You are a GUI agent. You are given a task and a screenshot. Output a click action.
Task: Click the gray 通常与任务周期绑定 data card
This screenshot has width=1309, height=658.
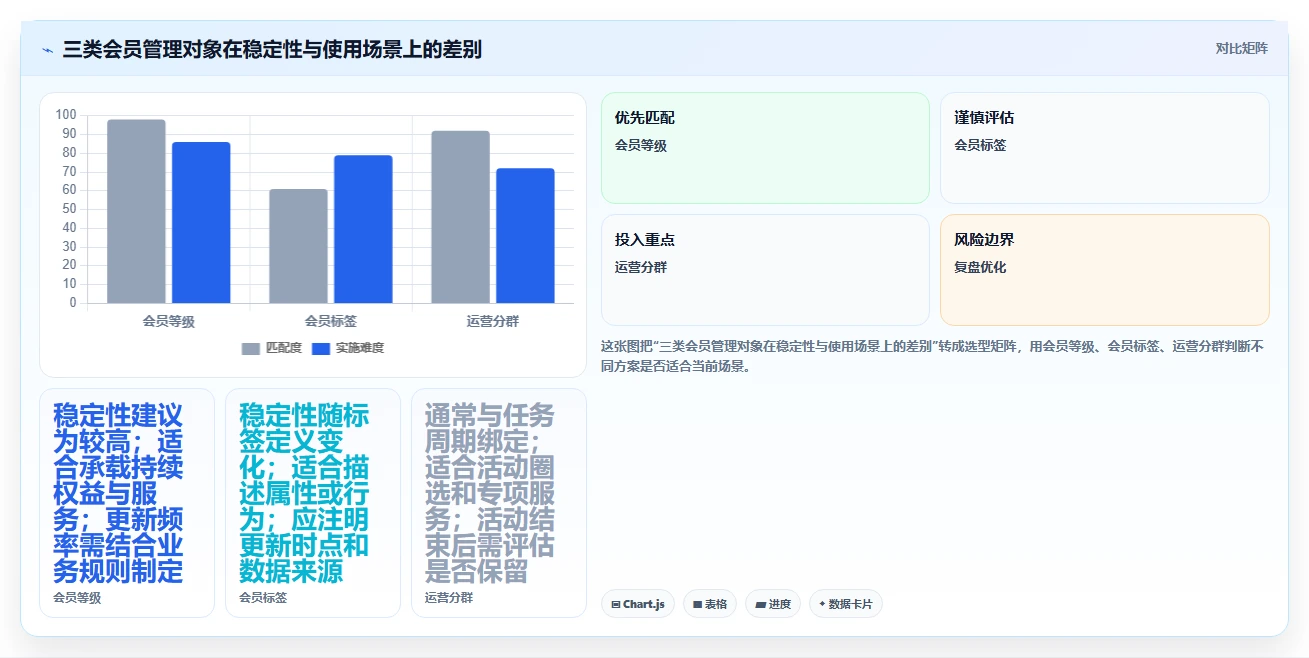(x=499, y=503)
